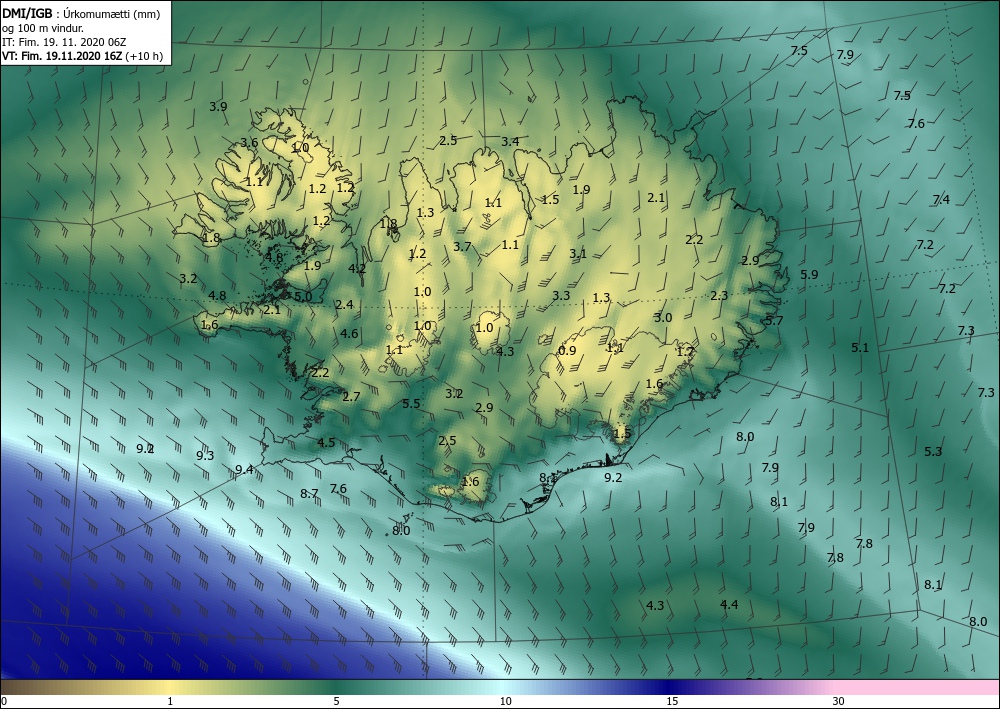The width and height of the screenshot is (1000, 709).
Task: Click the 5.1 value east of Iceland
Action: pos(860,347)
